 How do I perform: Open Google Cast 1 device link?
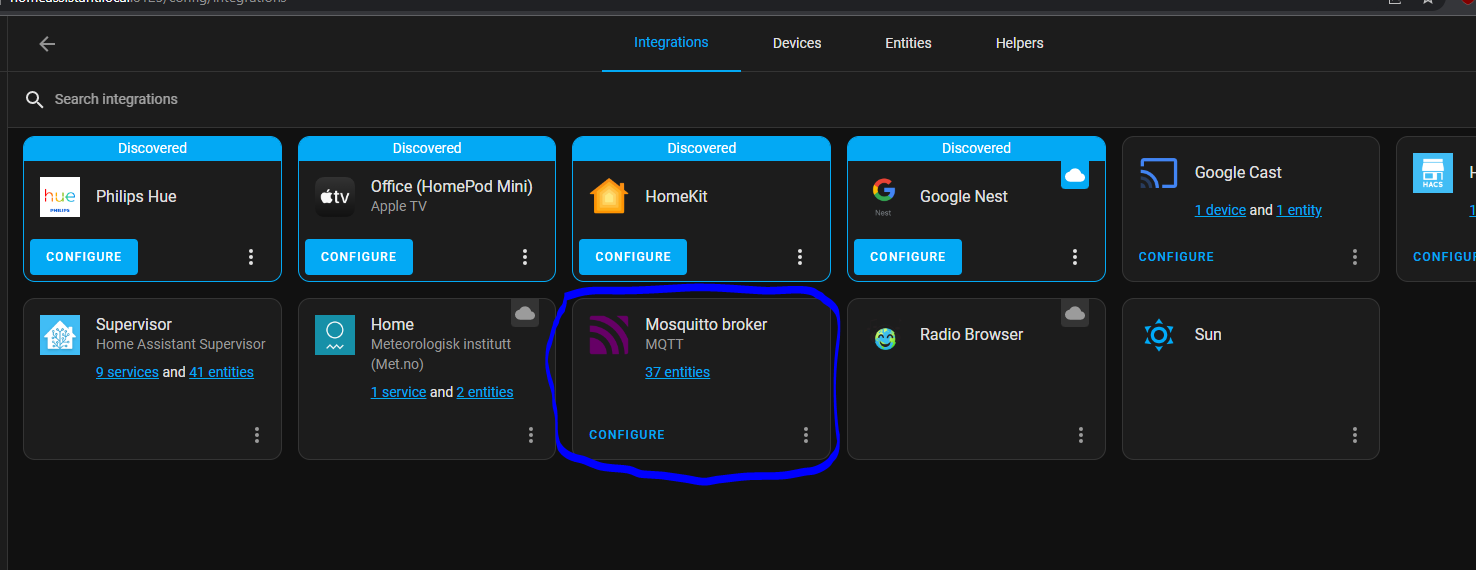[x=1220, y=210]
